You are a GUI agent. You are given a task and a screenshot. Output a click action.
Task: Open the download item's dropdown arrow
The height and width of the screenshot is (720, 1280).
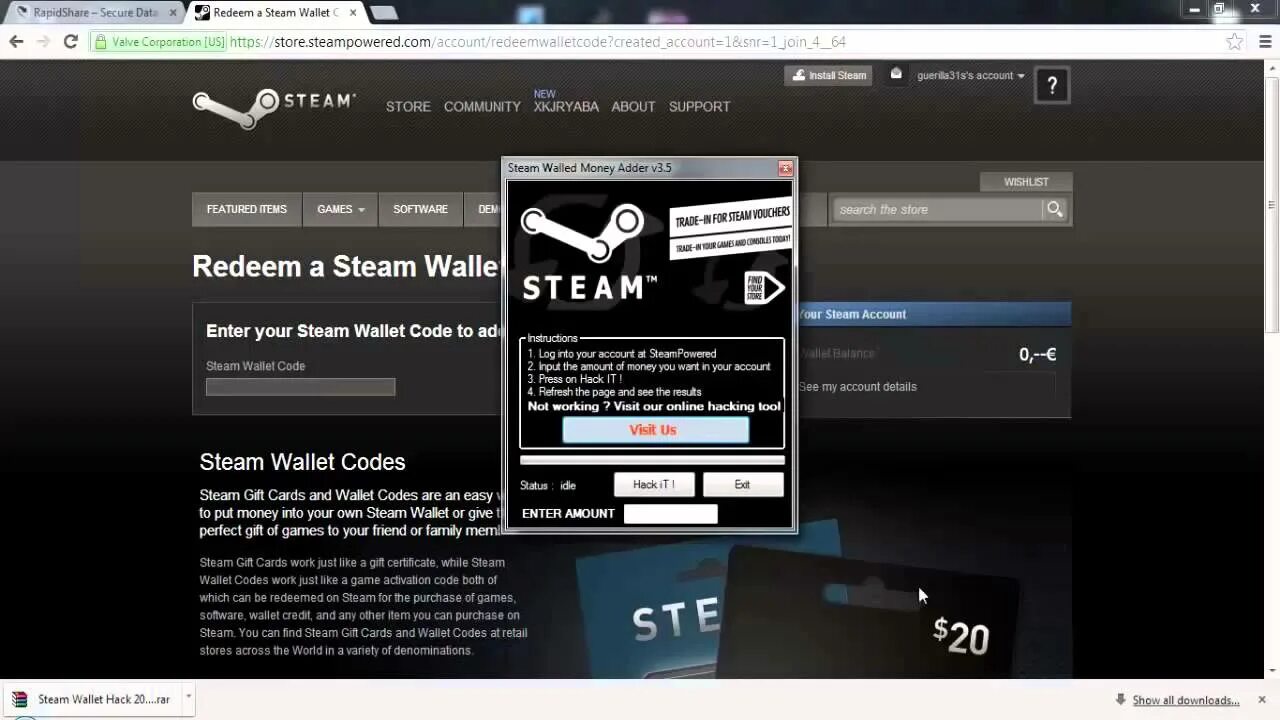tap(188, 696)
